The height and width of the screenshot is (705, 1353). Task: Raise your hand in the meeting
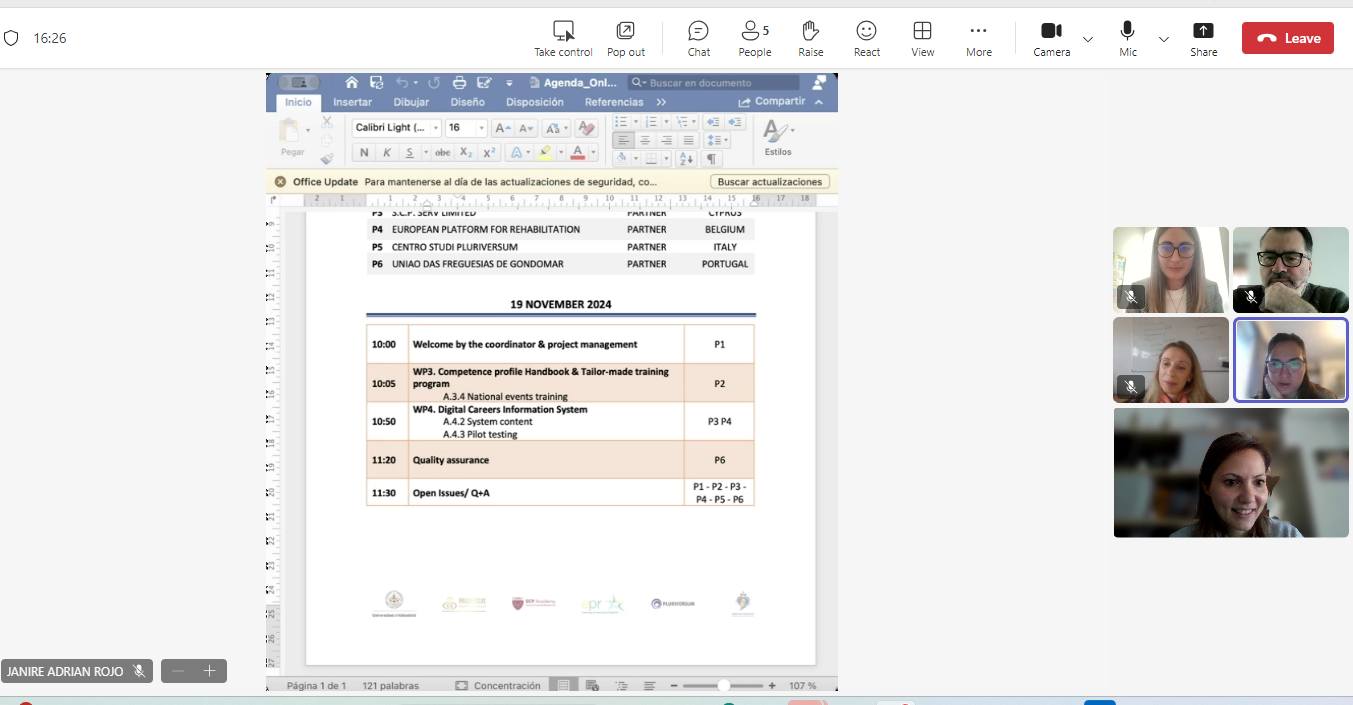point(810,38)
